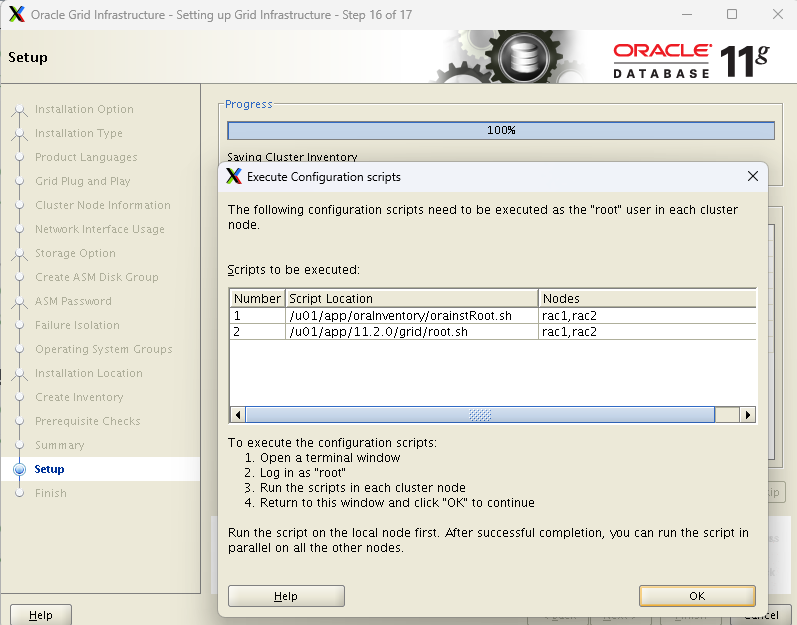Viewport: 797px width, 625px height.
Task: Select the Create Inventory step
Action: (79, 397)
